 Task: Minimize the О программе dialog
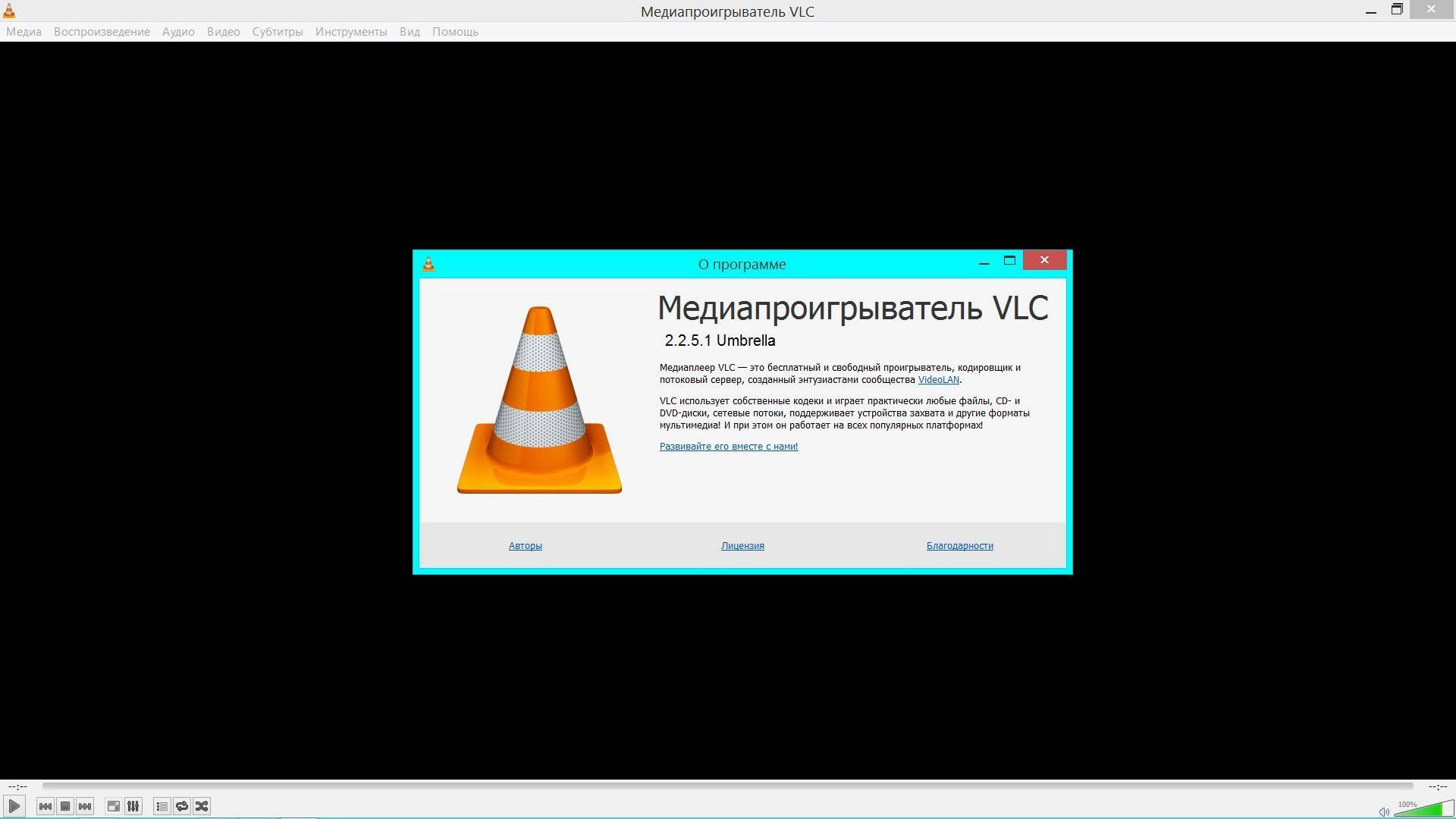coord(984,262)
